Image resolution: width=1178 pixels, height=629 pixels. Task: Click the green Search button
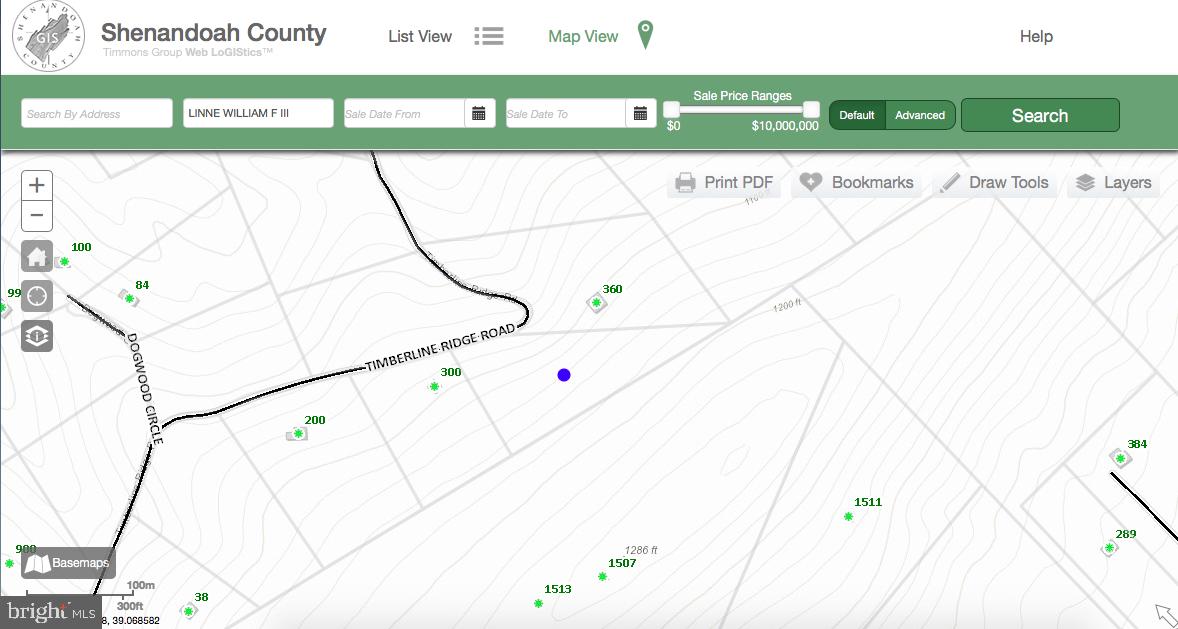click(1040, 115)
